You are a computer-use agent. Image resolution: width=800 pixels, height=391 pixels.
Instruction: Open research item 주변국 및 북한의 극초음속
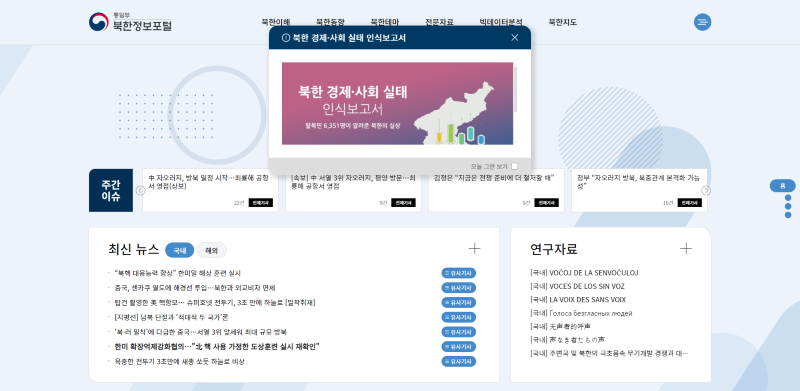[610, 353]
